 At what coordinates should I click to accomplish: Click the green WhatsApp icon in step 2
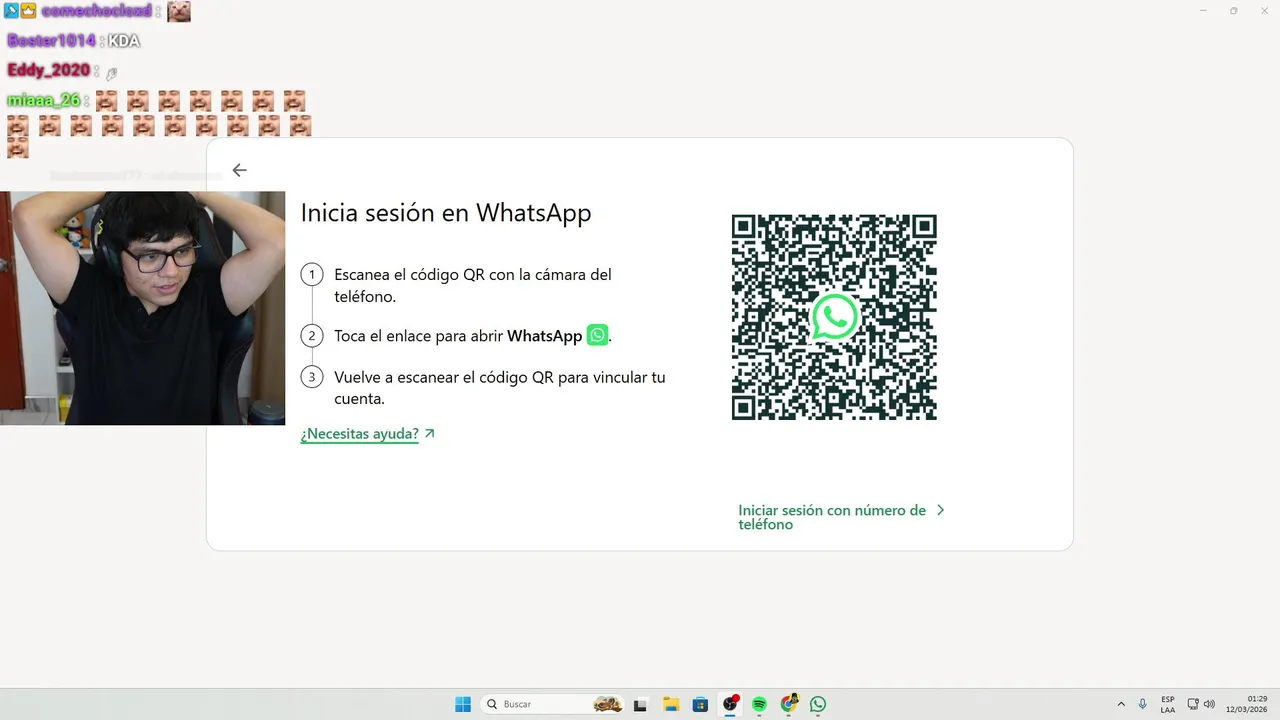[x=597, y=335]
